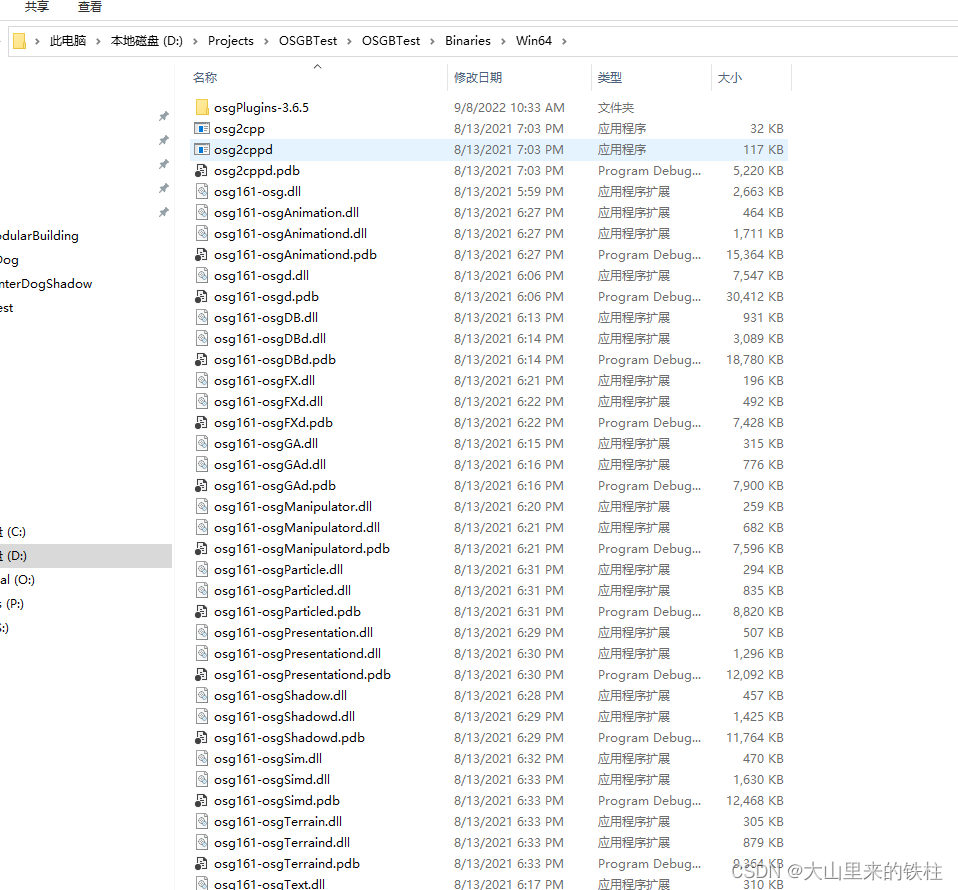Sort files by the 大小 column header
Screen dimensions: 958x890
coord(729,77)
